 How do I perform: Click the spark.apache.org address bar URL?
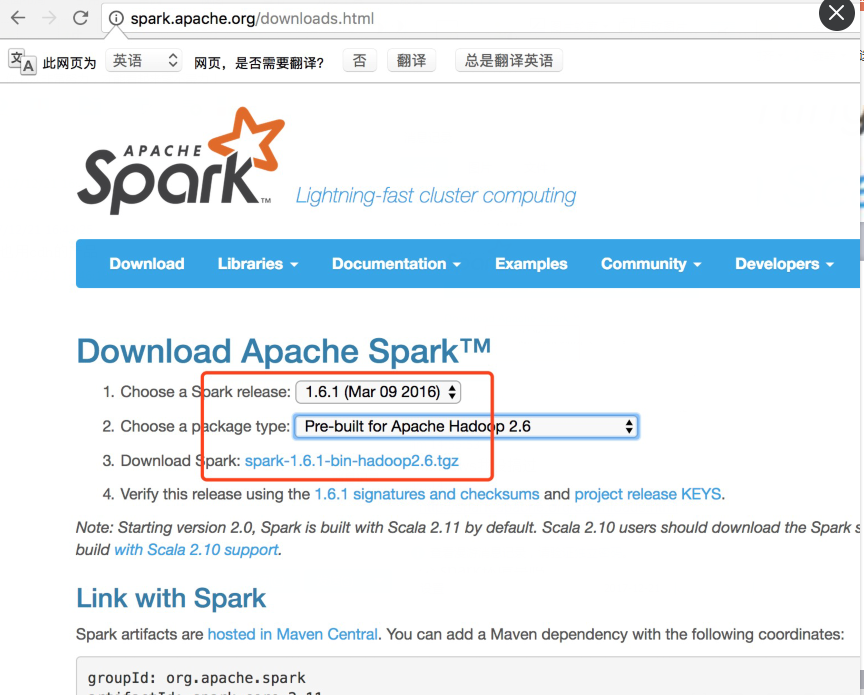click(x=252, y=19)
